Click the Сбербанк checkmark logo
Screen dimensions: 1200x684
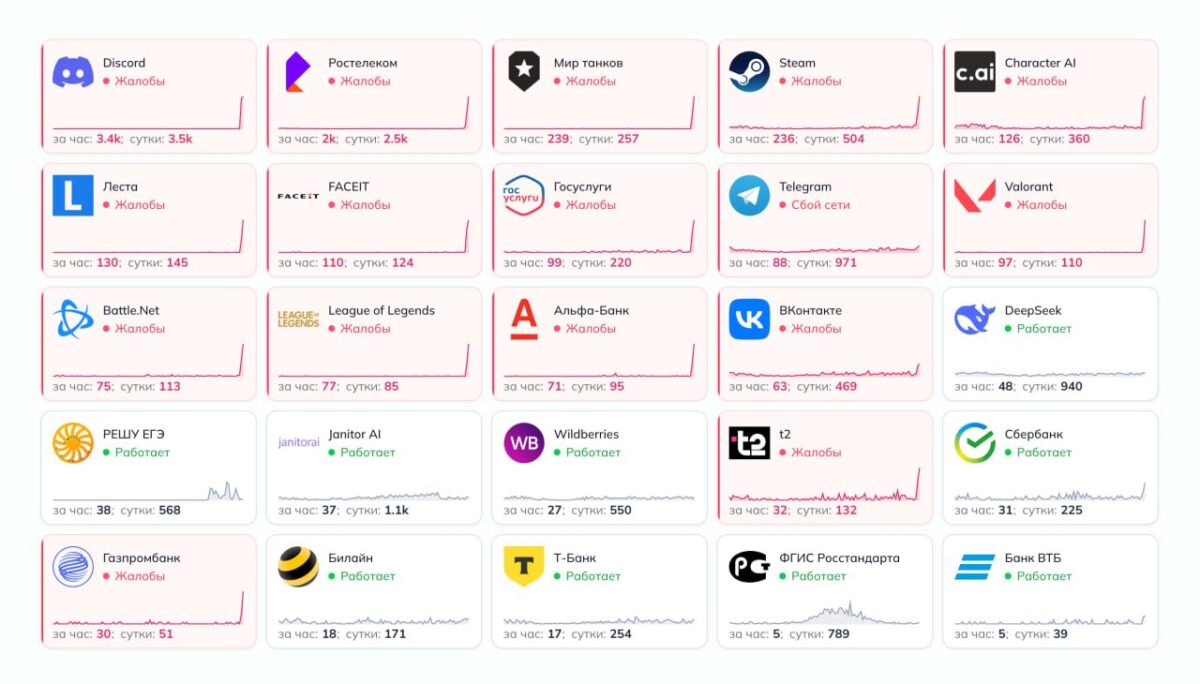[x=972, y=442]
